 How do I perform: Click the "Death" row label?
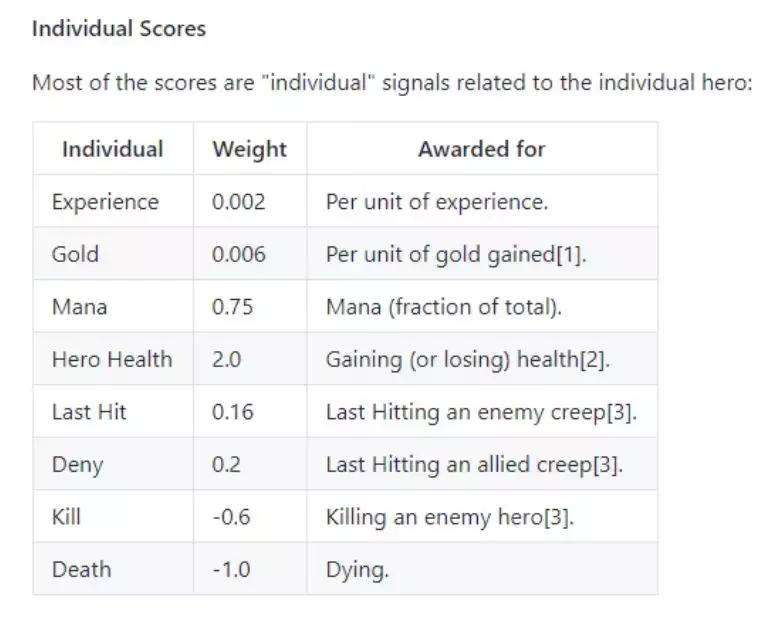click(x=81, y=570)
